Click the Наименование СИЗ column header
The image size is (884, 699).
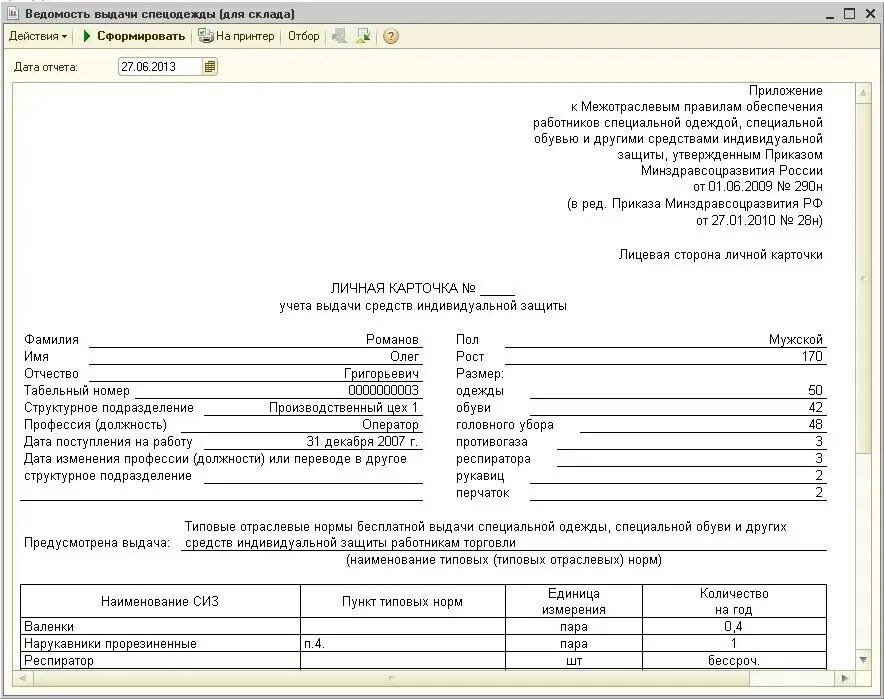point(160,601)
